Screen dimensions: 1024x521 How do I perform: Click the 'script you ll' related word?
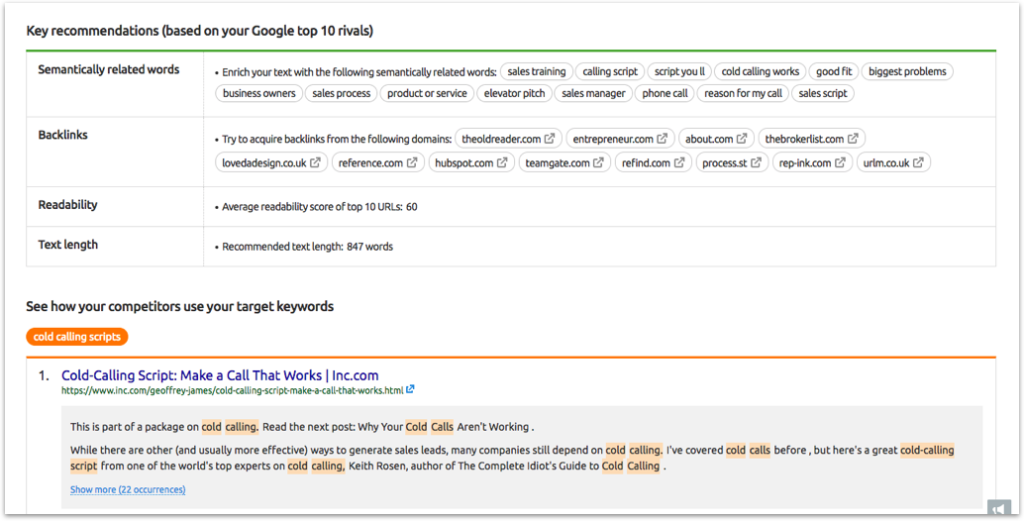point(680,72)
